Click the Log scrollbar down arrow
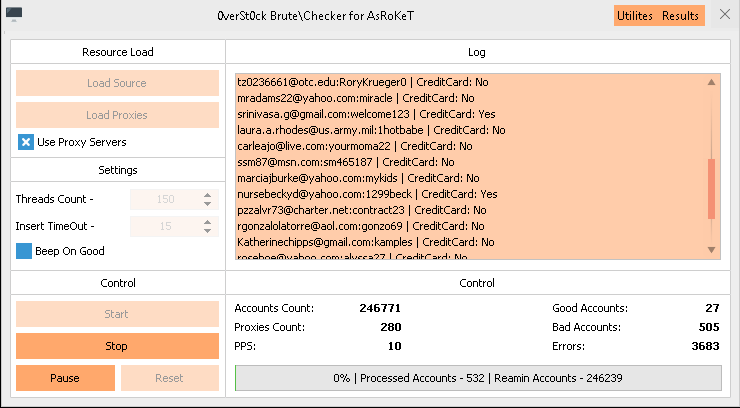Viewport: 740px width, 408px height. (711, 250)
